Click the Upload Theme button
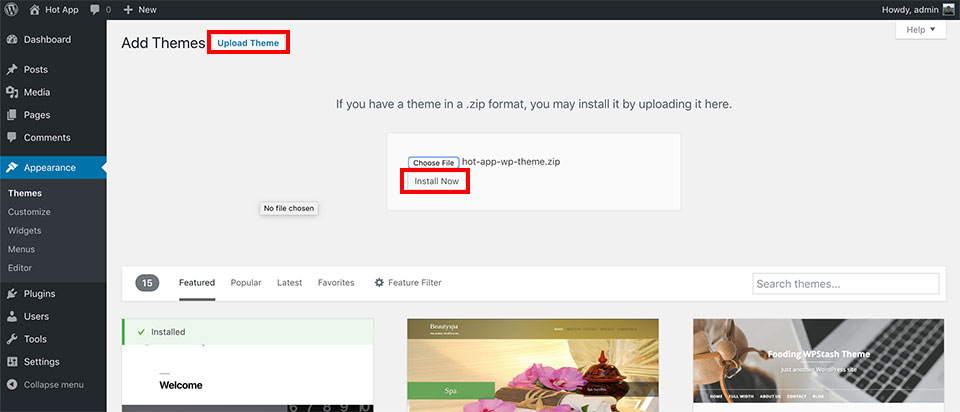 pos(248,43)
